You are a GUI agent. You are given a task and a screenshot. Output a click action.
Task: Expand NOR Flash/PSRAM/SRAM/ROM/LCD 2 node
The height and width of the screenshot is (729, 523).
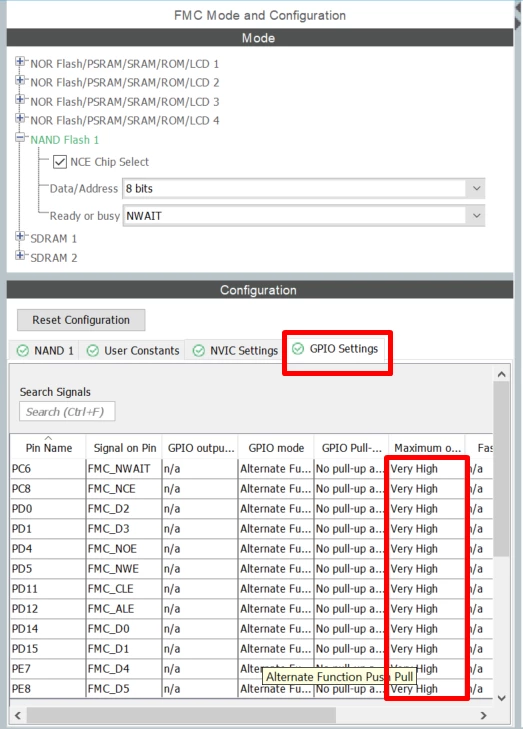tap(20, 80)
